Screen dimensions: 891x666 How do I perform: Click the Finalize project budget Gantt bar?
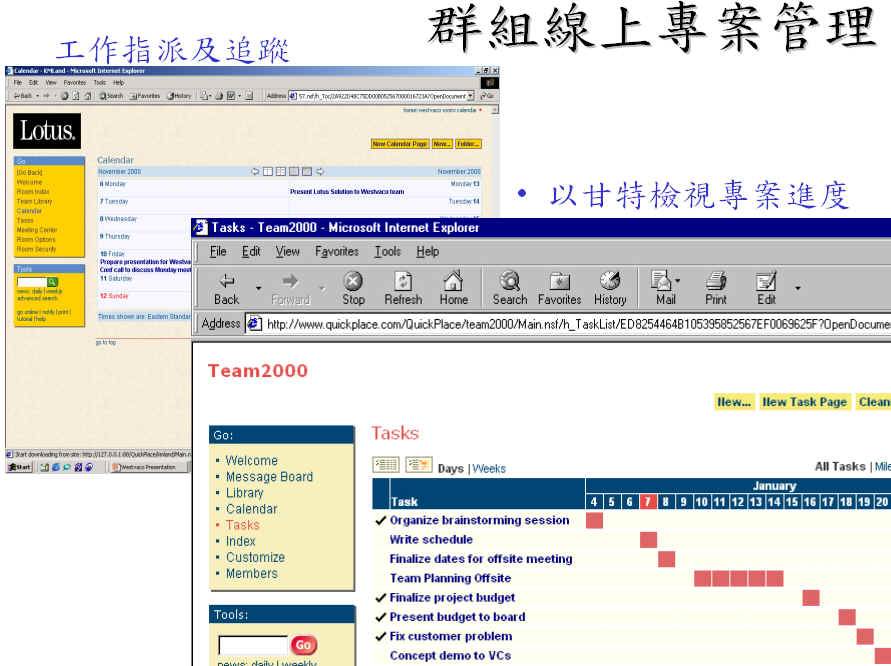point(811,598)
